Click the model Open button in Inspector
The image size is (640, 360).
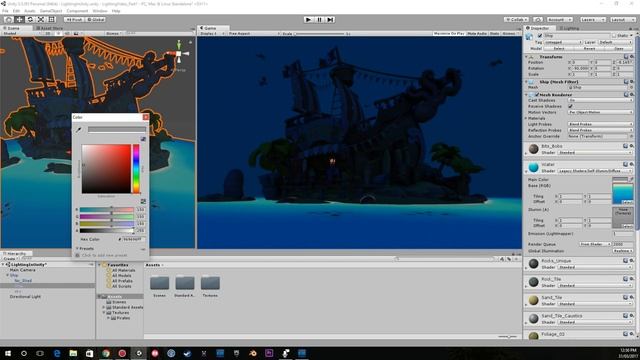[618, 48]
